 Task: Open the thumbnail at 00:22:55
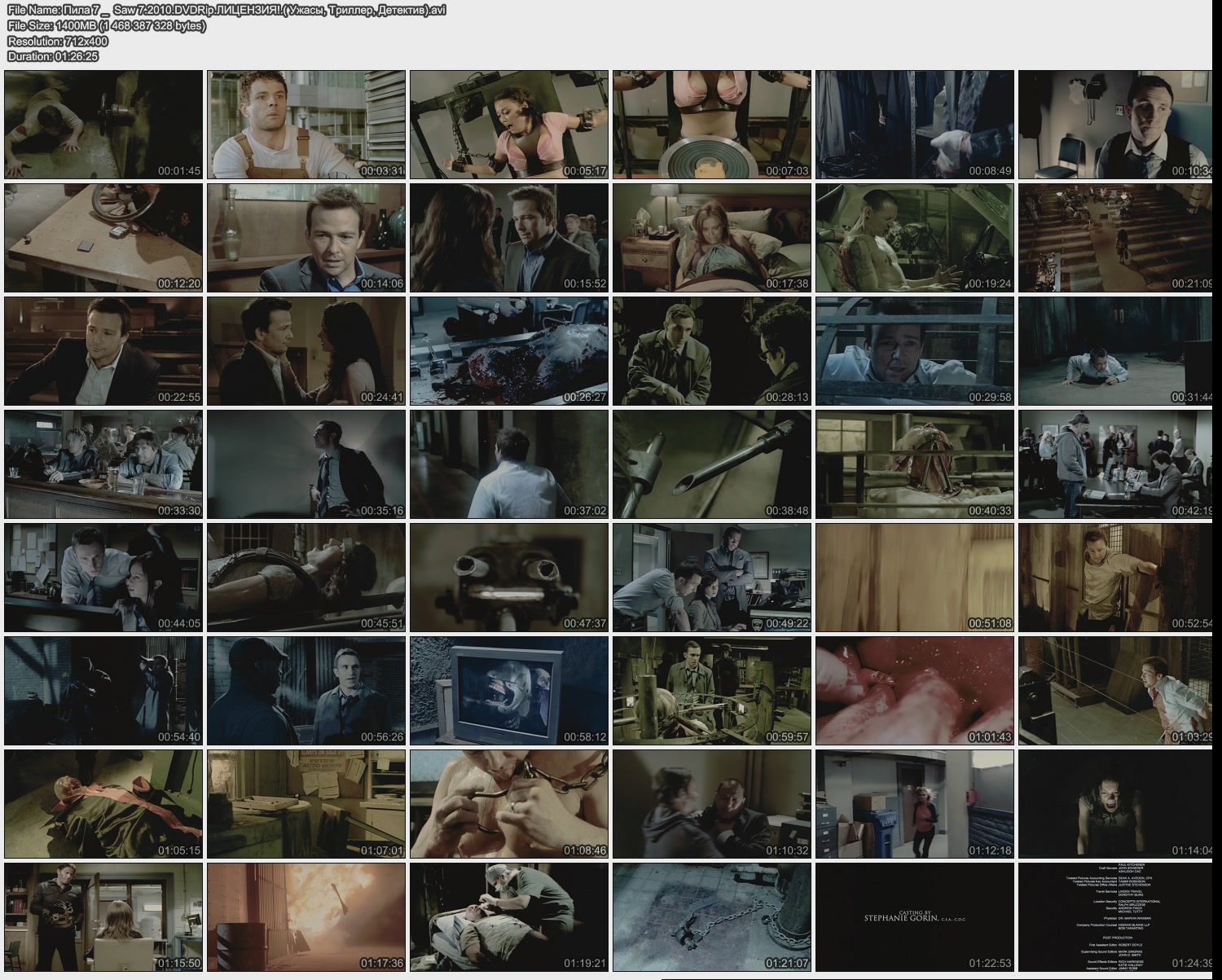pos(103,351)
